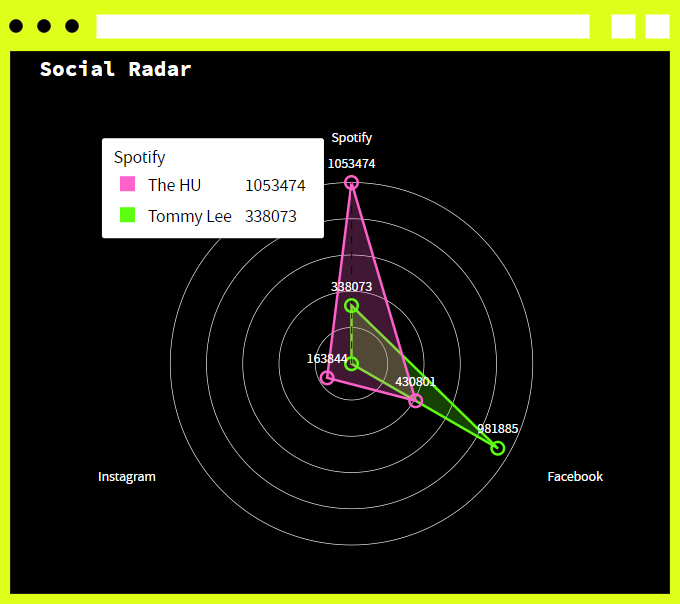This screenshot has height=604, width=680.
Task: Click the rightmost white square button
Action: [x=657, y=26]
